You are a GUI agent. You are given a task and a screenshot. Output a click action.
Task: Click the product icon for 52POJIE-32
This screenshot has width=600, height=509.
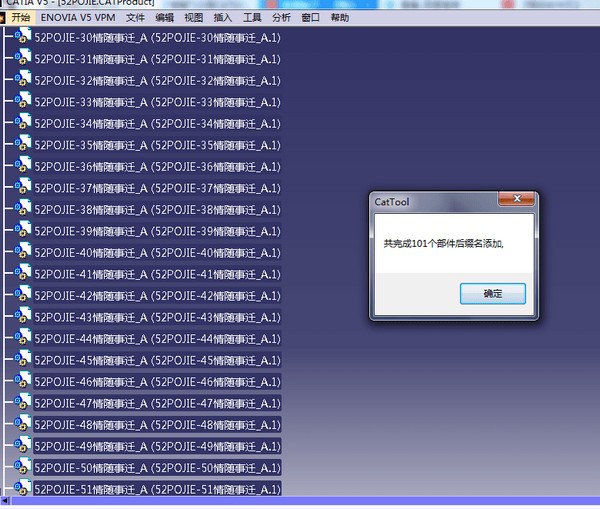point(23,78)
